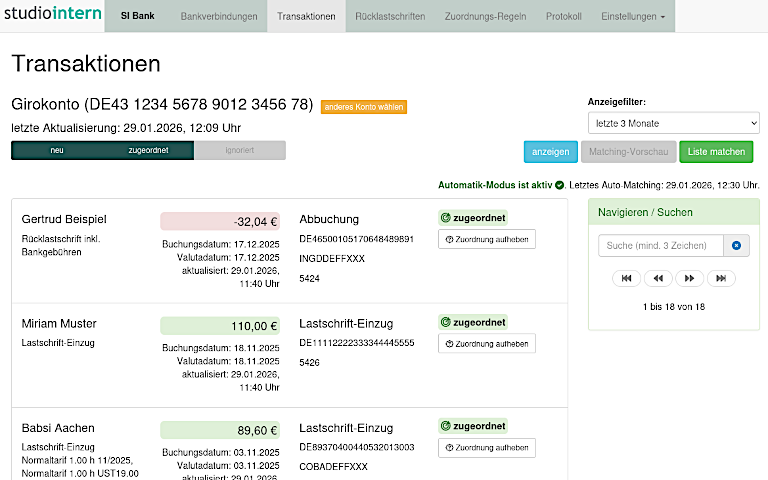
Task: Click zugeordnet badge icon for Babsi Aachen
Action: pyautogui.click(x=446, y=426)
